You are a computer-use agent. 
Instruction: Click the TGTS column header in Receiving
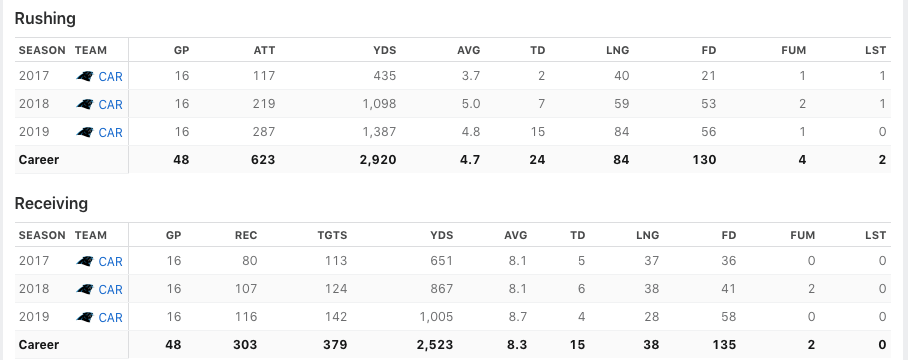point(332,236)
